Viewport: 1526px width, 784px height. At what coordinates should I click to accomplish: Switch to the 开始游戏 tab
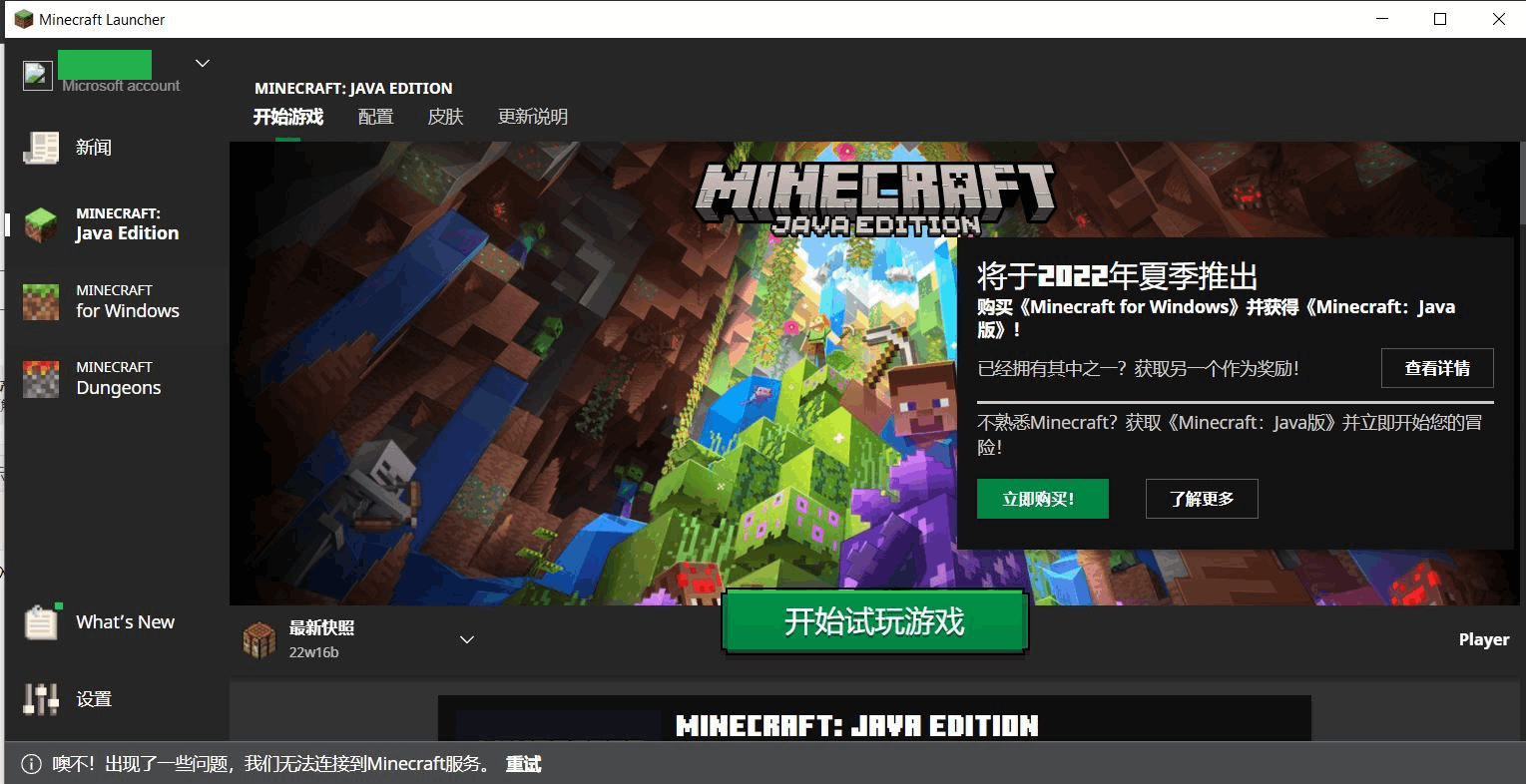288,117
